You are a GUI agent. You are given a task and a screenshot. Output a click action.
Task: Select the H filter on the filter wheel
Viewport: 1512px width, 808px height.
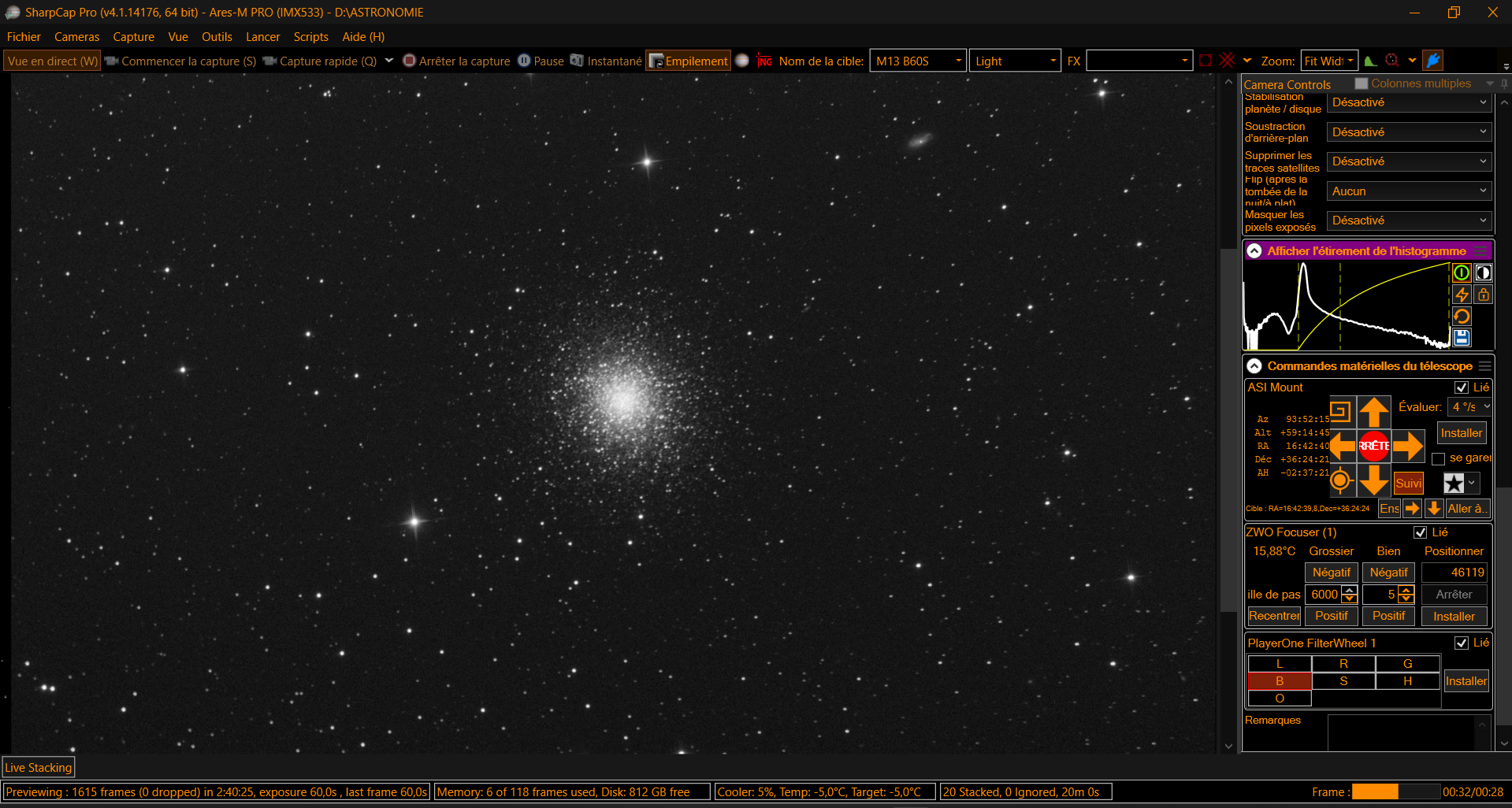tap(1408, 681)
